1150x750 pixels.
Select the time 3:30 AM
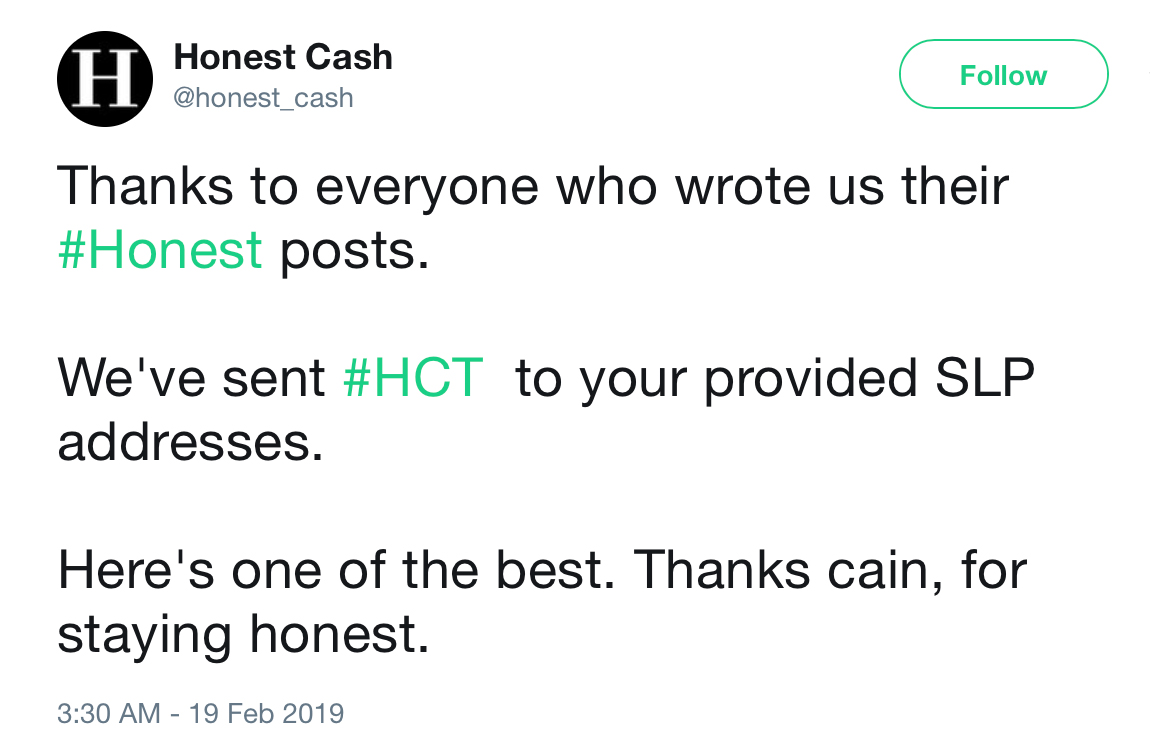(107, 713)
